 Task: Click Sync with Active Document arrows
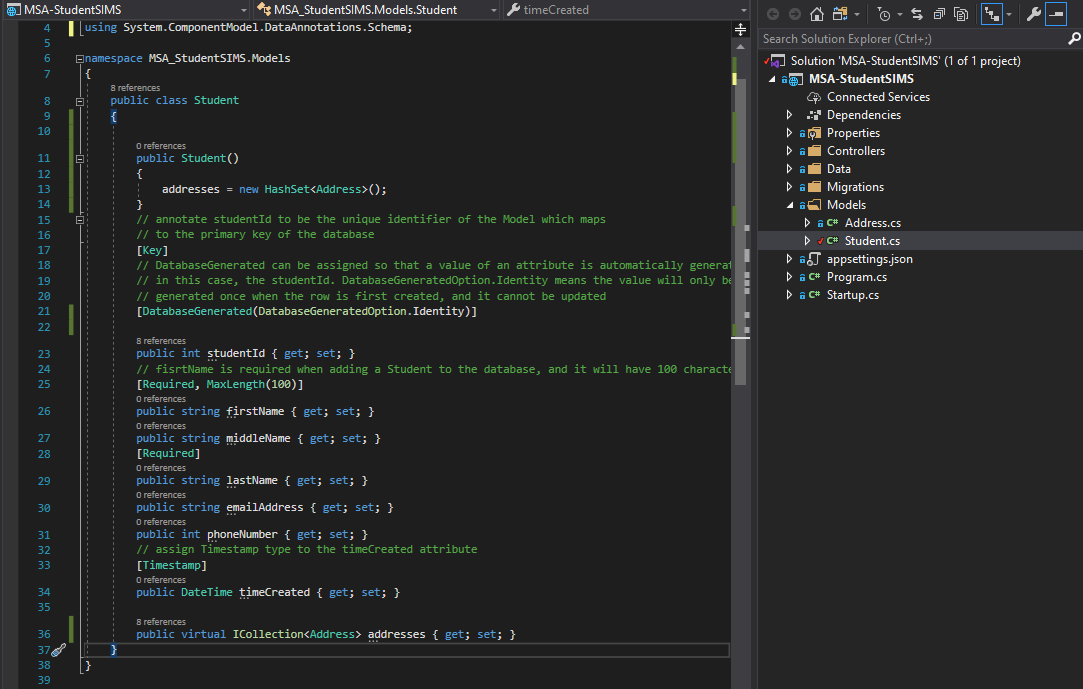[917, 14]
